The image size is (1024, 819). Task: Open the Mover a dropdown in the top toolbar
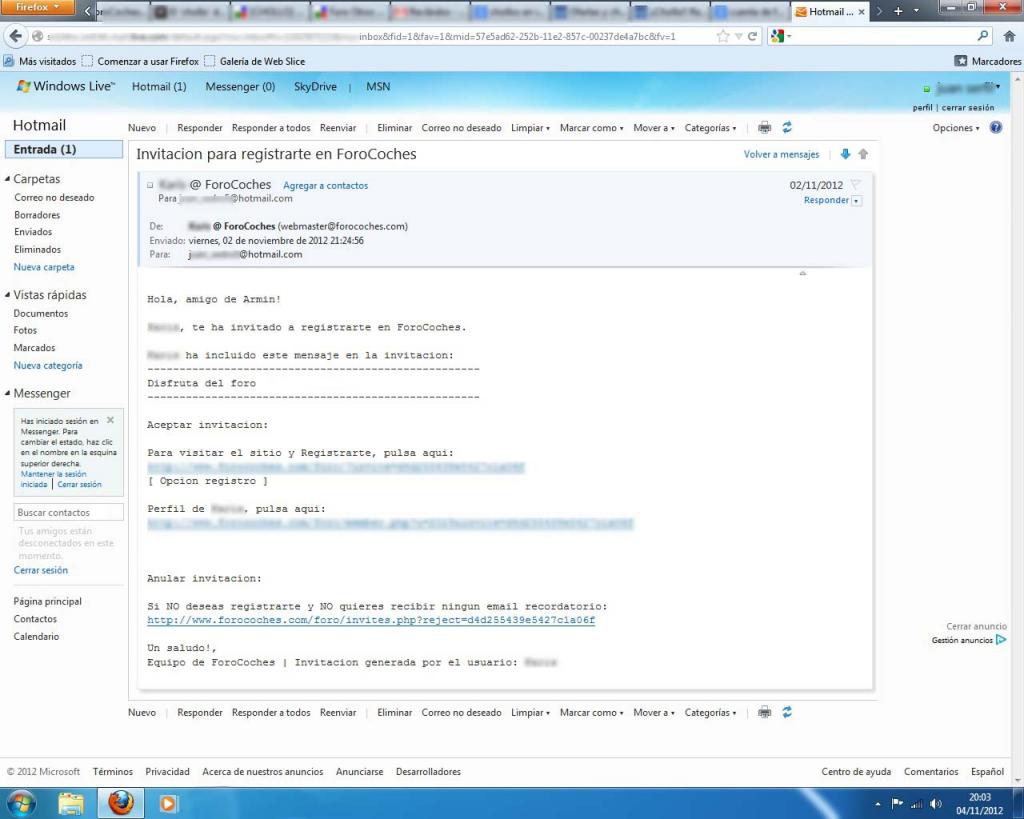[x=654, y=128]
